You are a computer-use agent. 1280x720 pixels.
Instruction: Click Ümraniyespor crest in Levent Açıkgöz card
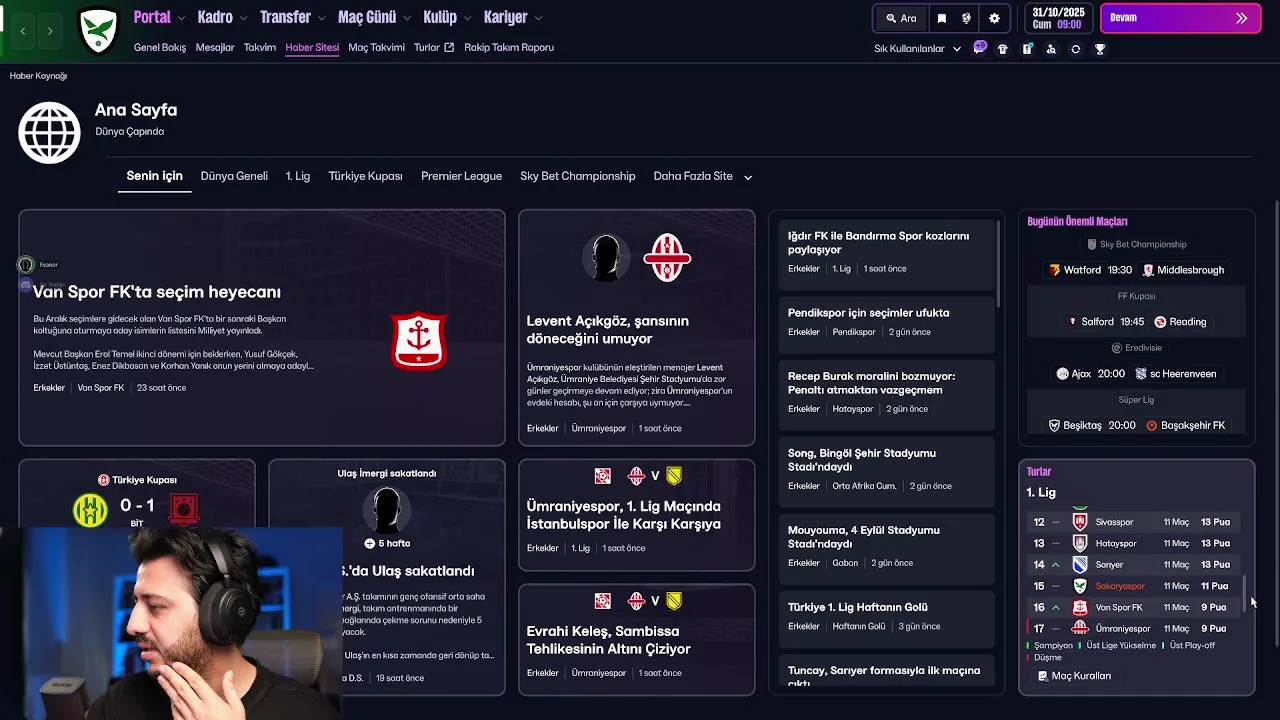click(x=667, y=258)
